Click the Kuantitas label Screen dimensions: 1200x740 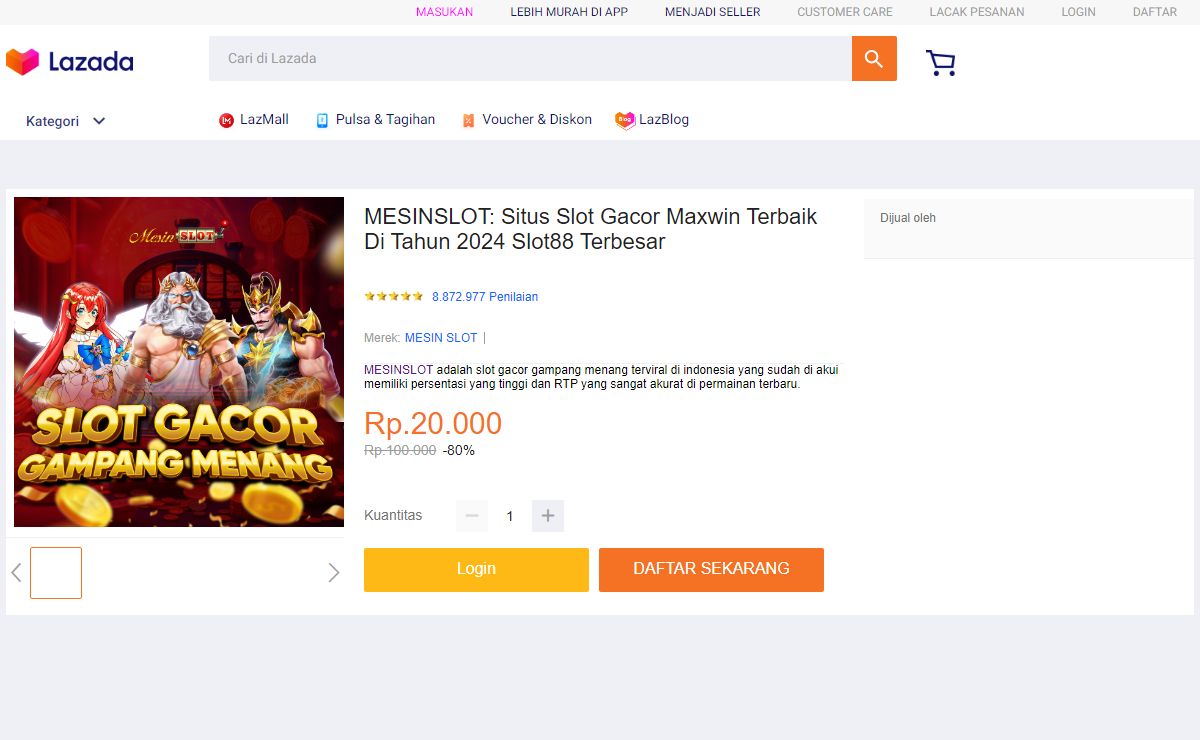coord(393,516)
